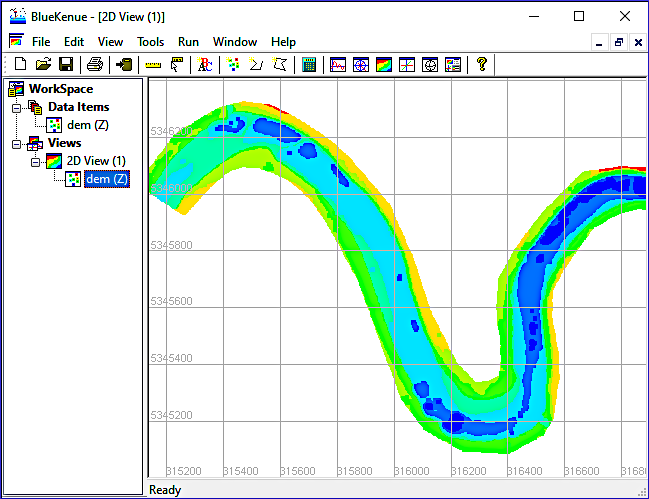Image resolution: width=649 pixels, height=499 pixels.
Task: Click the WorkSpace tree icon
Action: pyautogui.click(x=17, y=89)
